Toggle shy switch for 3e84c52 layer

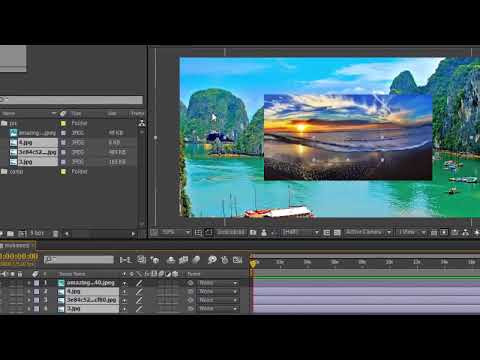click(124, 300)
